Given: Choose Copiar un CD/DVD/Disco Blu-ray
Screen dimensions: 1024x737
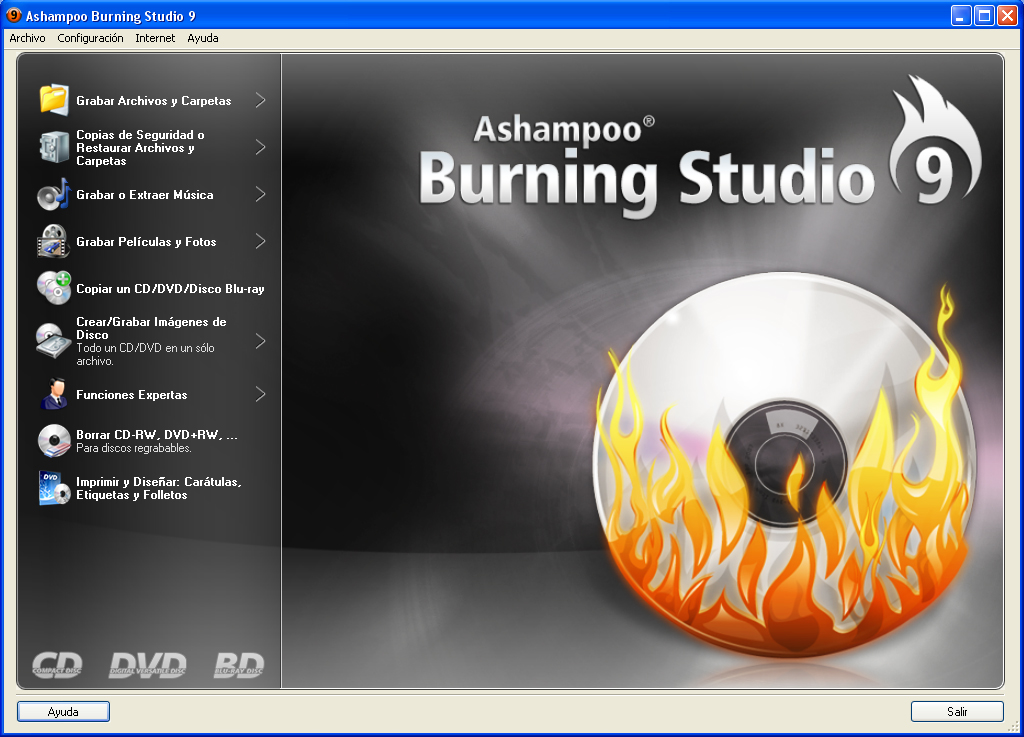Looking at the screenshot, I should (170, 289).
